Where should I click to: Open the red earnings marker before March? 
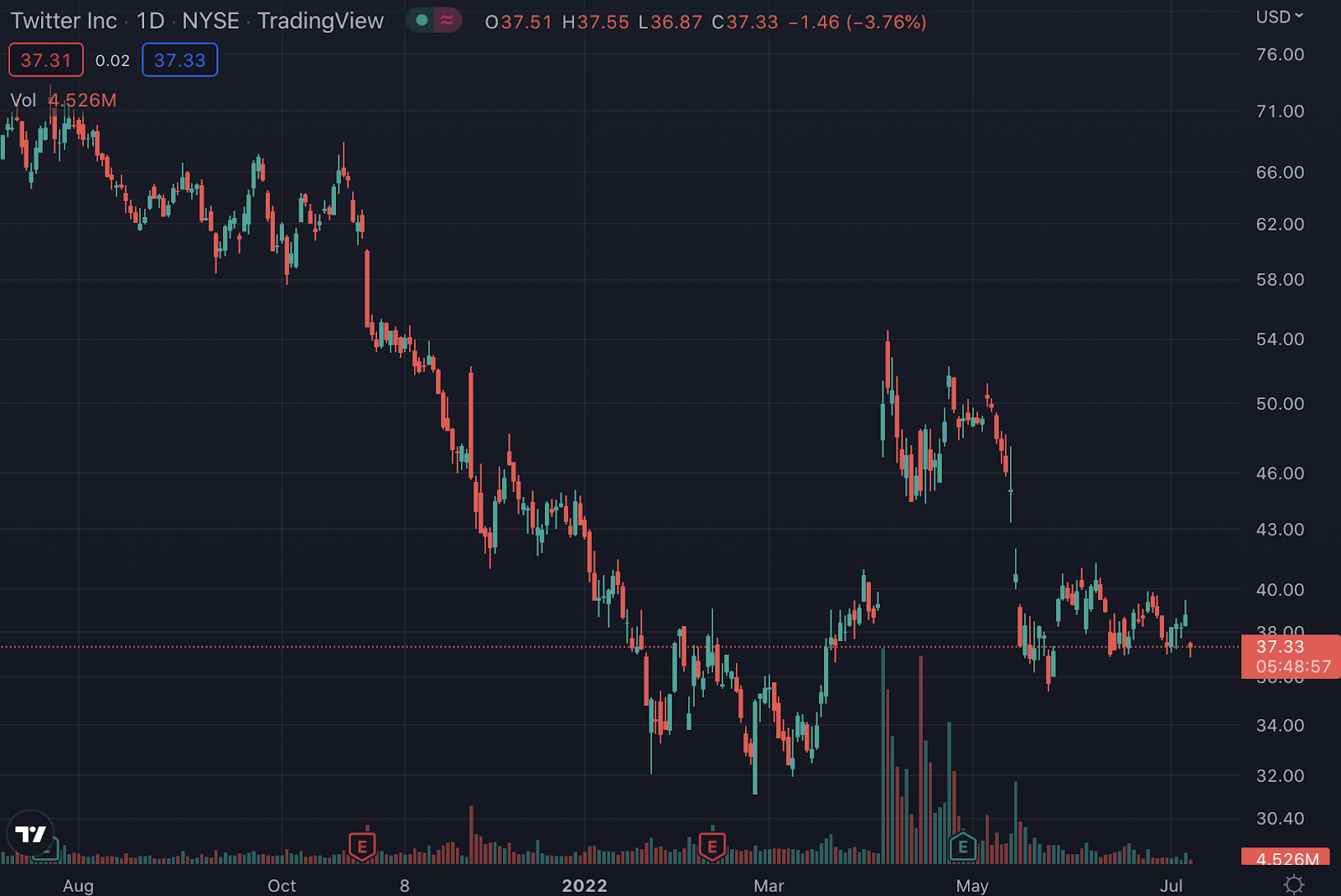[712, 847]
